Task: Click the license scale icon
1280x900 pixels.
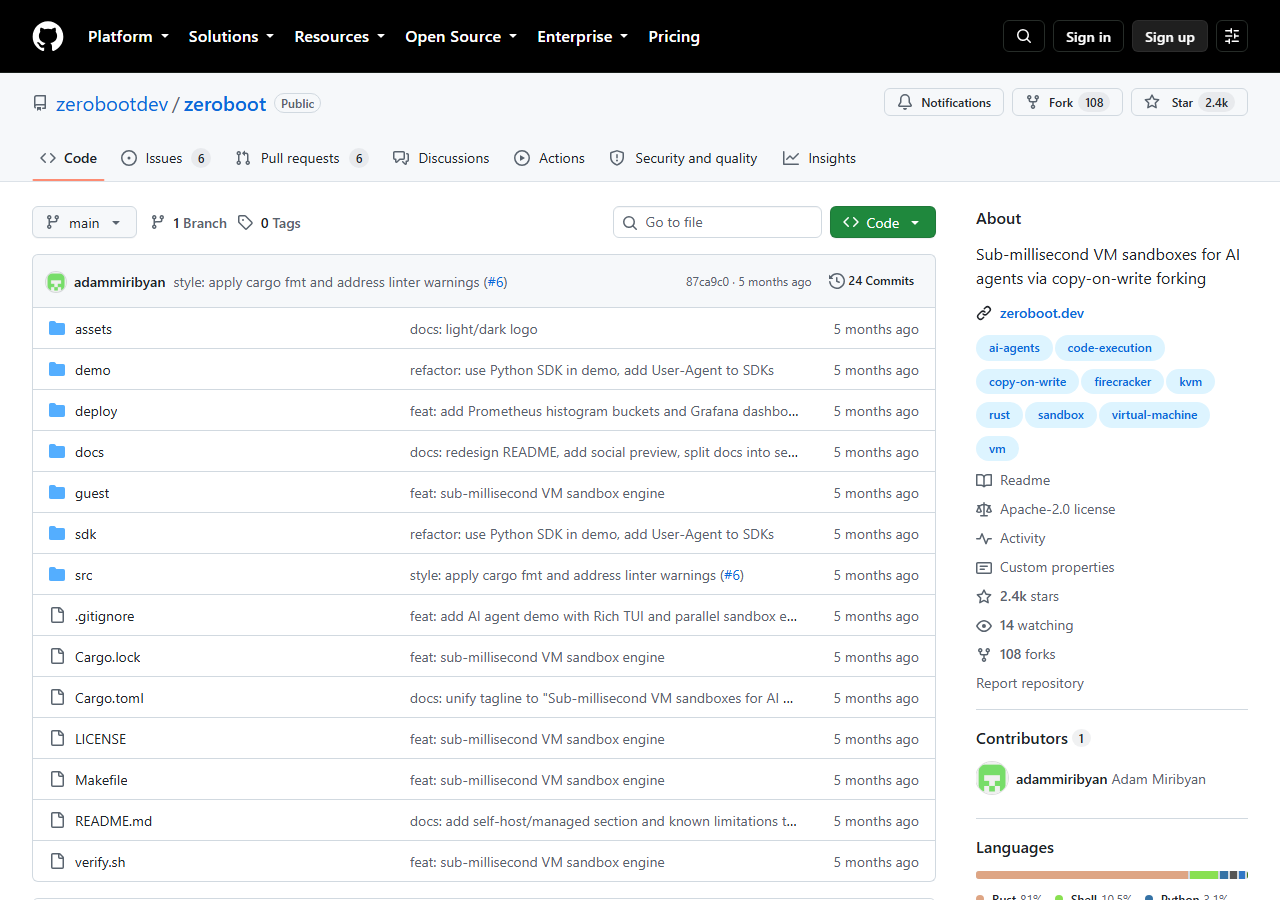Action: [x=984, y=509]
